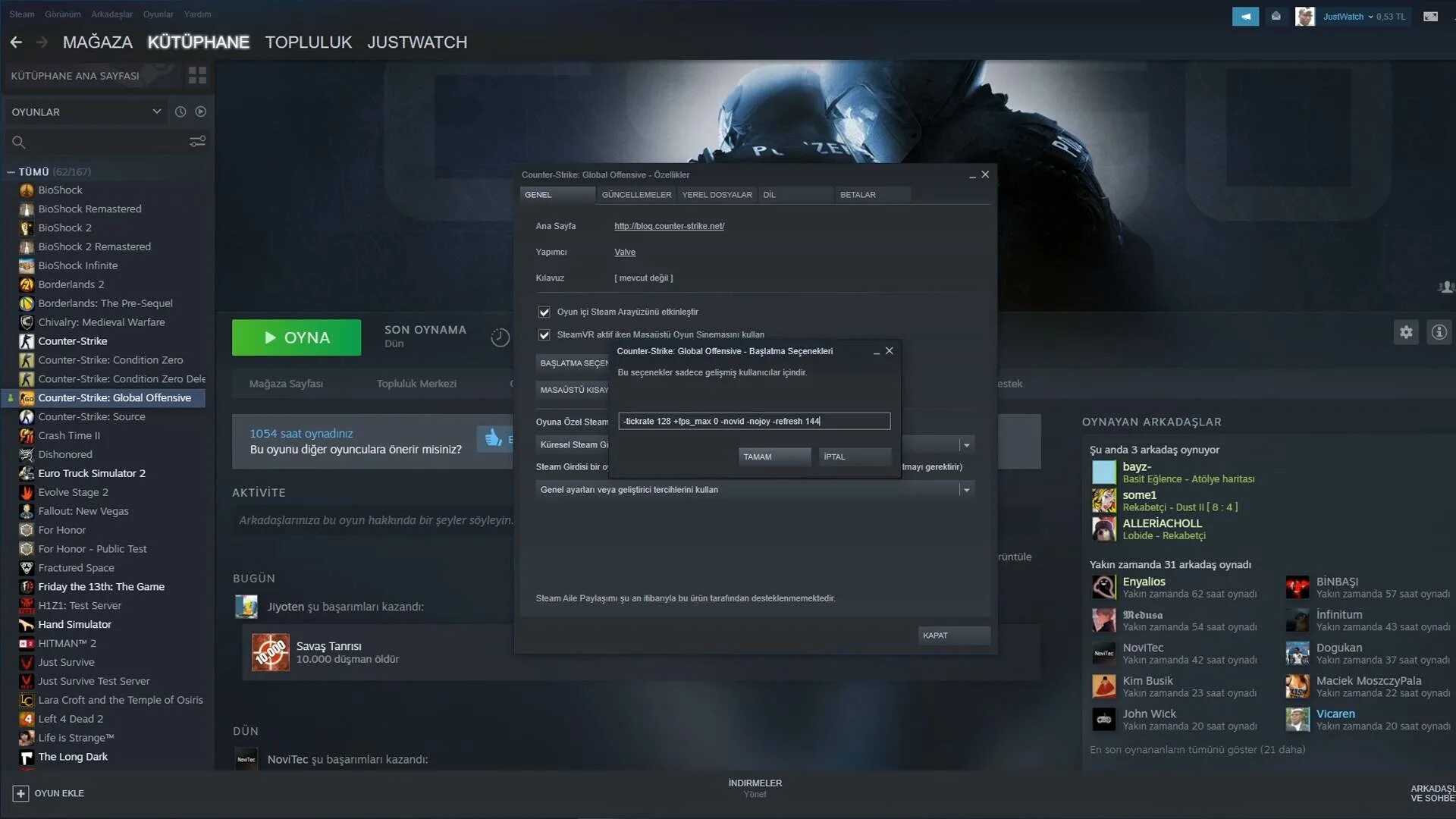Uncheck SteamVR Desktop Game Theatre option
Screen dimensions: 1456x819
pos(544,334)
